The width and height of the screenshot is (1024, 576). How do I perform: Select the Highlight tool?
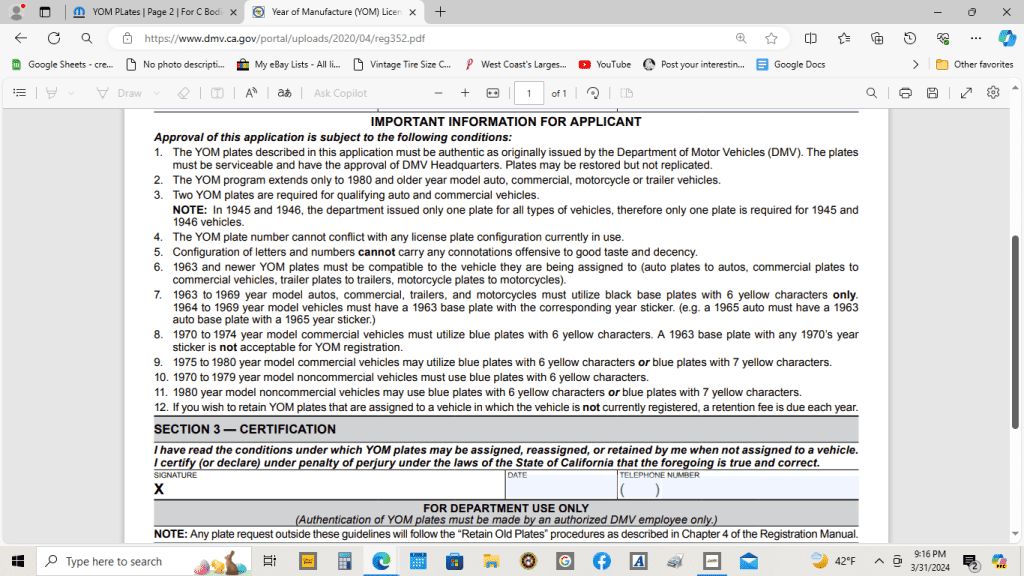(51, 92)
